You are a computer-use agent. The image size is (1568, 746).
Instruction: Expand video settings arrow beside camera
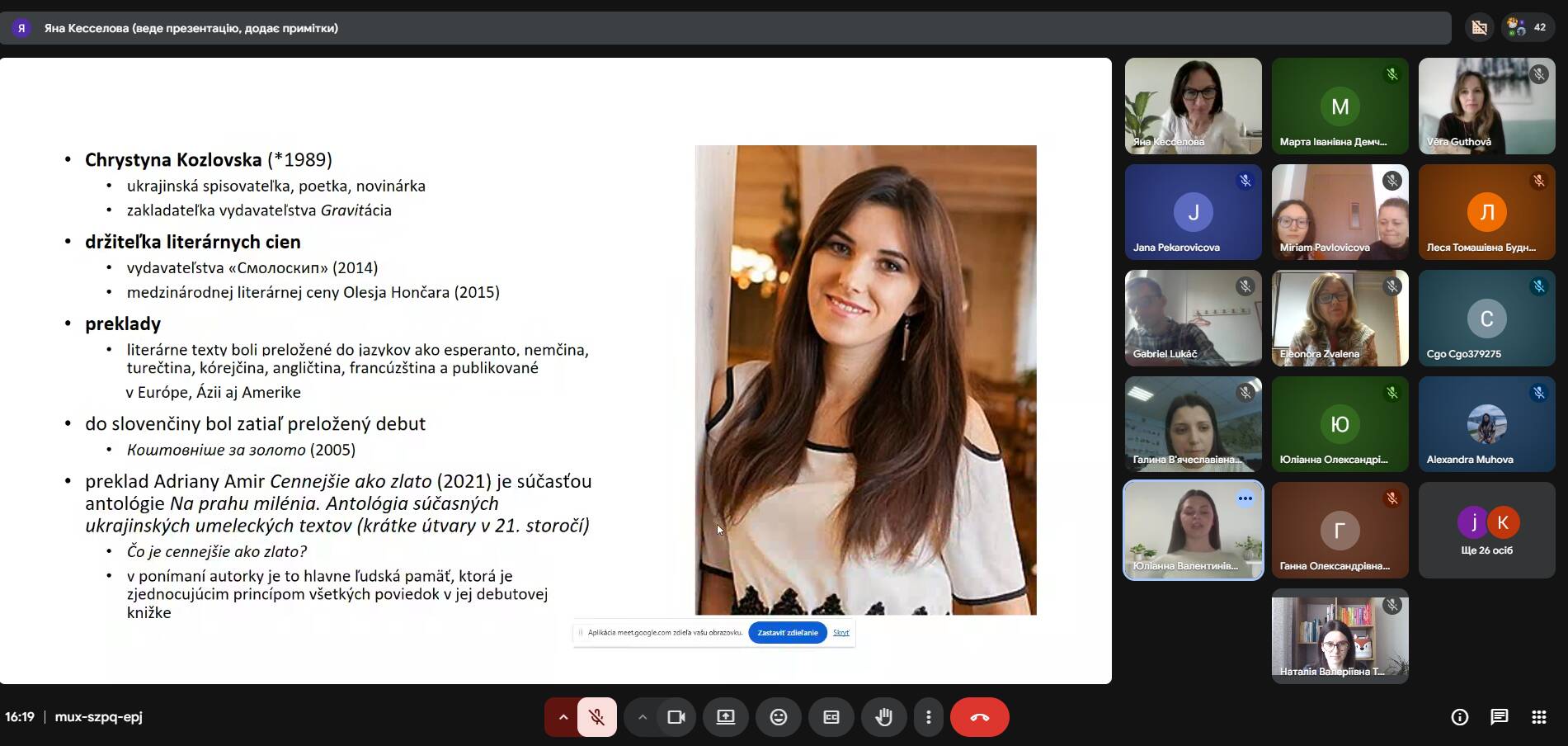(642, 717)
